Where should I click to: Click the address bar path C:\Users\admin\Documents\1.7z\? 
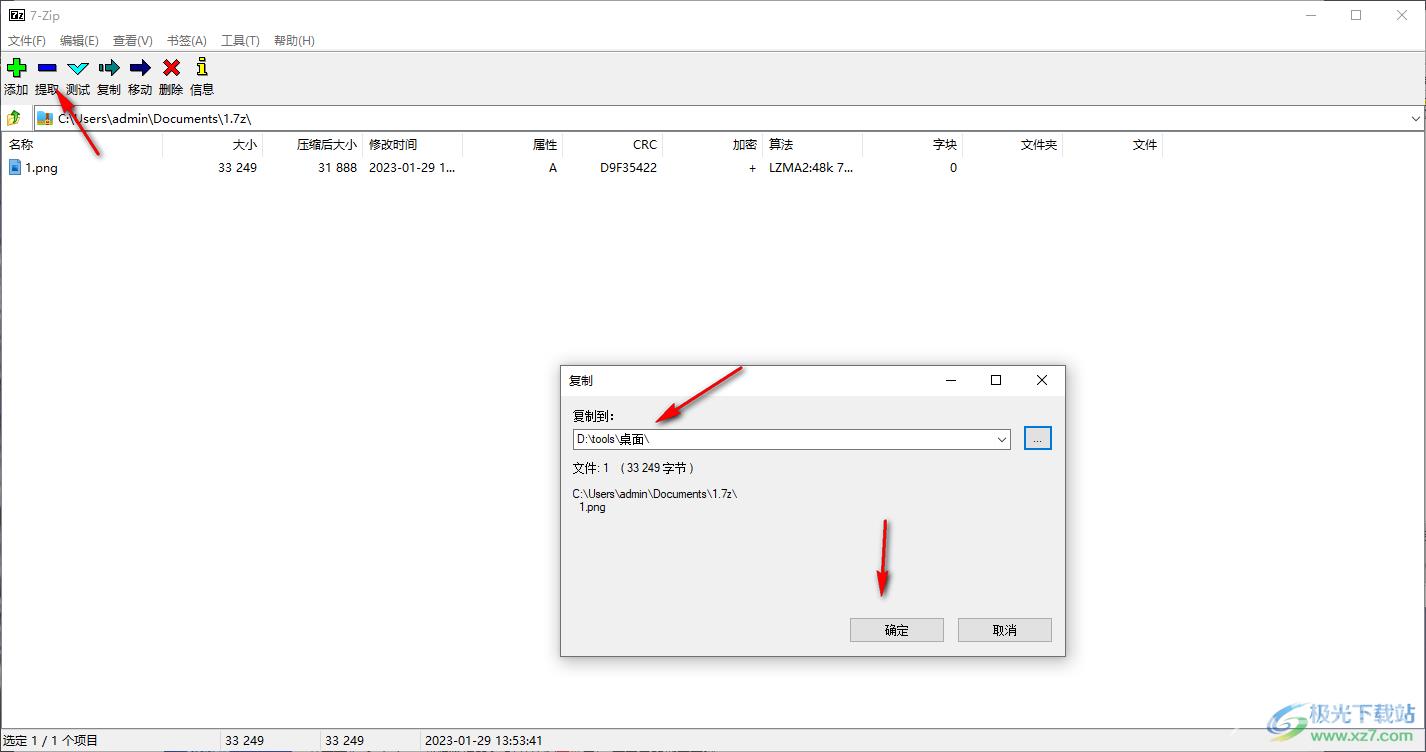(154, 118)
